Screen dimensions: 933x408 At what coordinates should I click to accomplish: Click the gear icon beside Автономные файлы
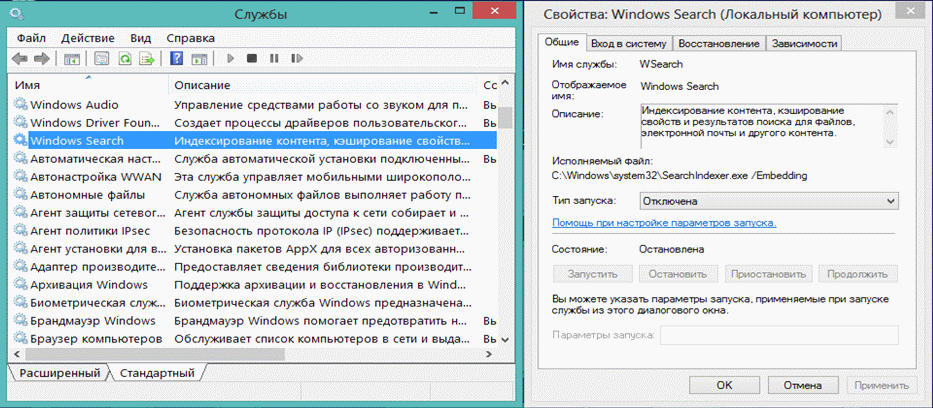pyautogui.click(x=21, y=195)
